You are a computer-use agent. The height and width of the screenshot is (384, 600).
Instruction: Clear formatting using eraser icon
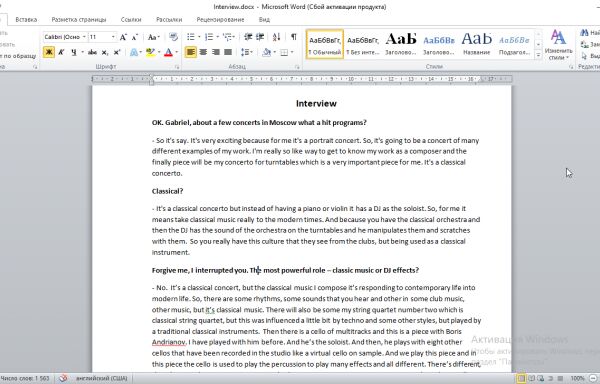pyautogui.click(x=173, y=37)
